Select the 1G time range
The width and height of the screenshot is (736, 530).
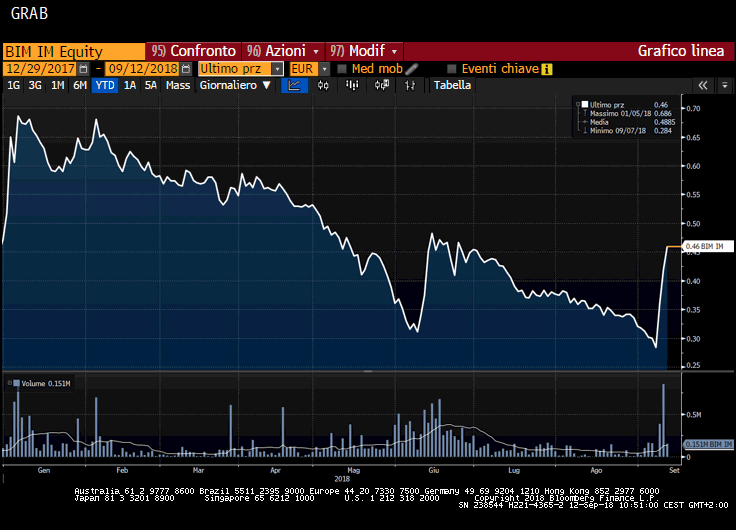[13, 85]
